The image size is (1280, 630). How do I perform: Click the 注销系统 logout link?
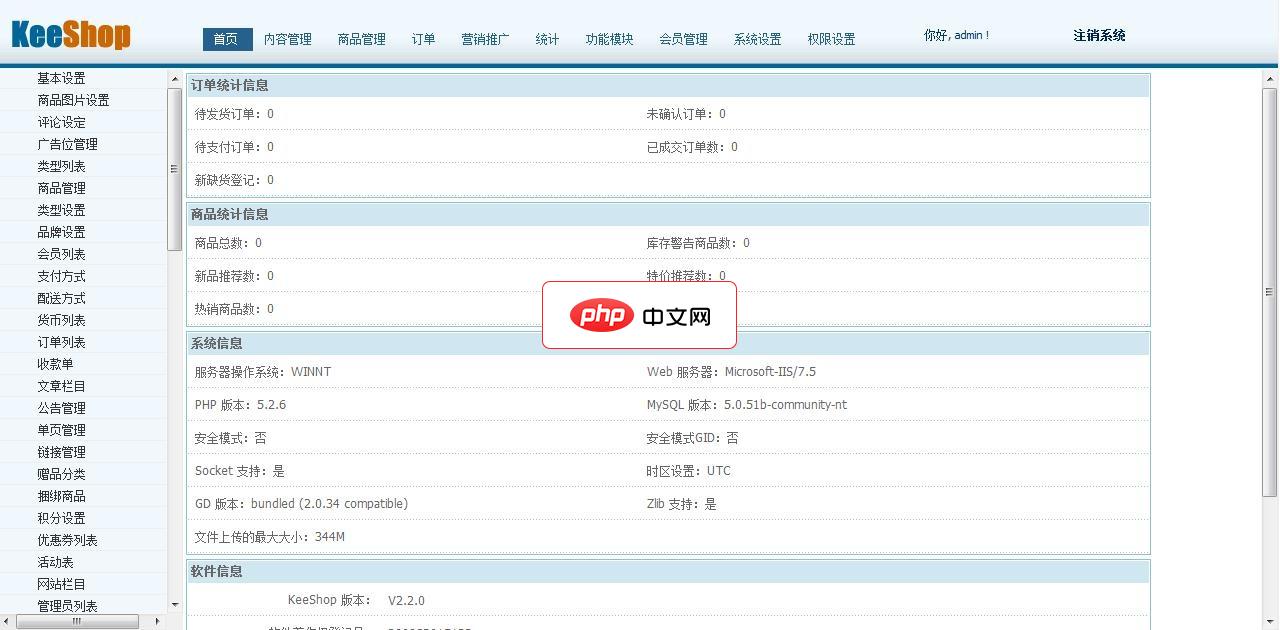(1098, 34)
